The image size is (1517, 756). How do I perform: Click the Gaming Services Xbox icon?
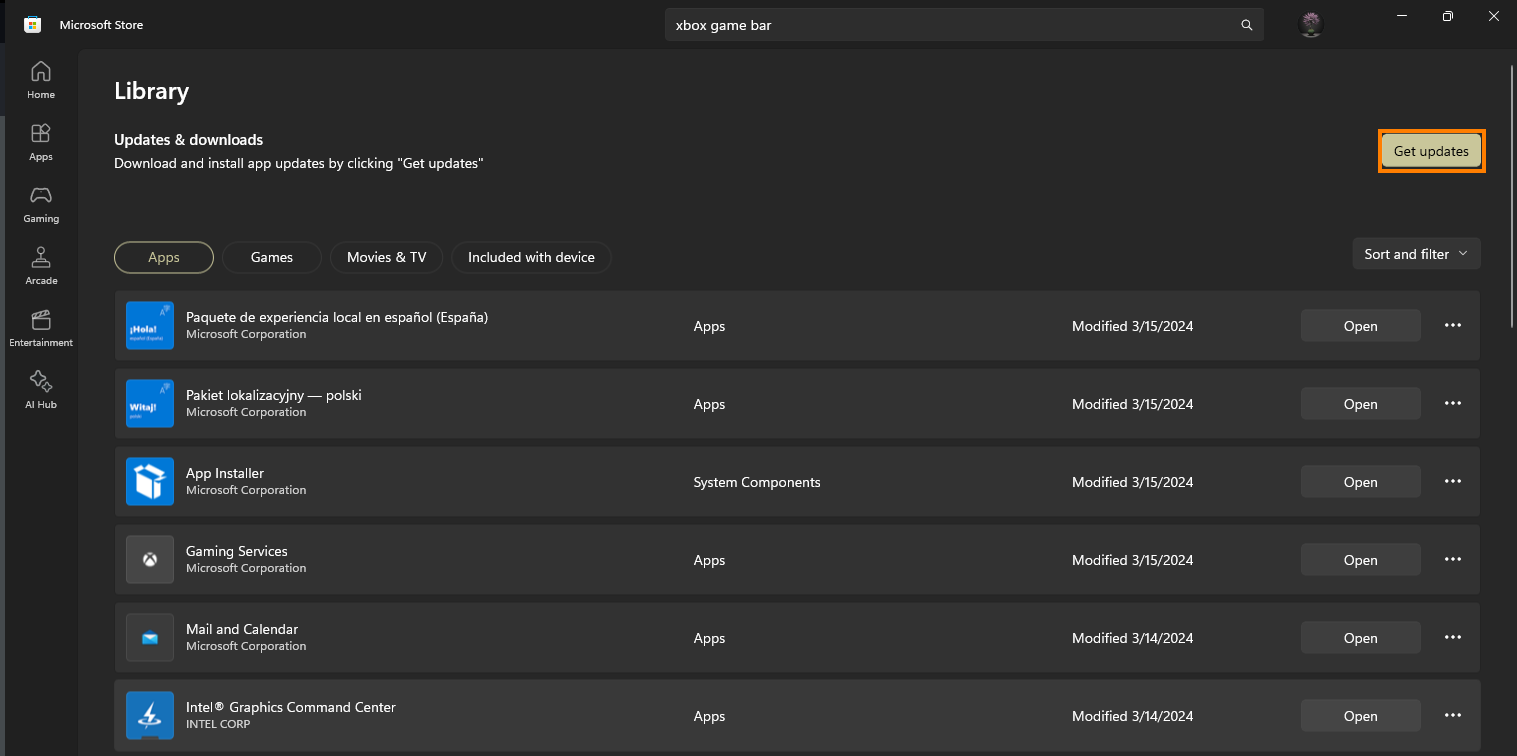tap(150, 560)
